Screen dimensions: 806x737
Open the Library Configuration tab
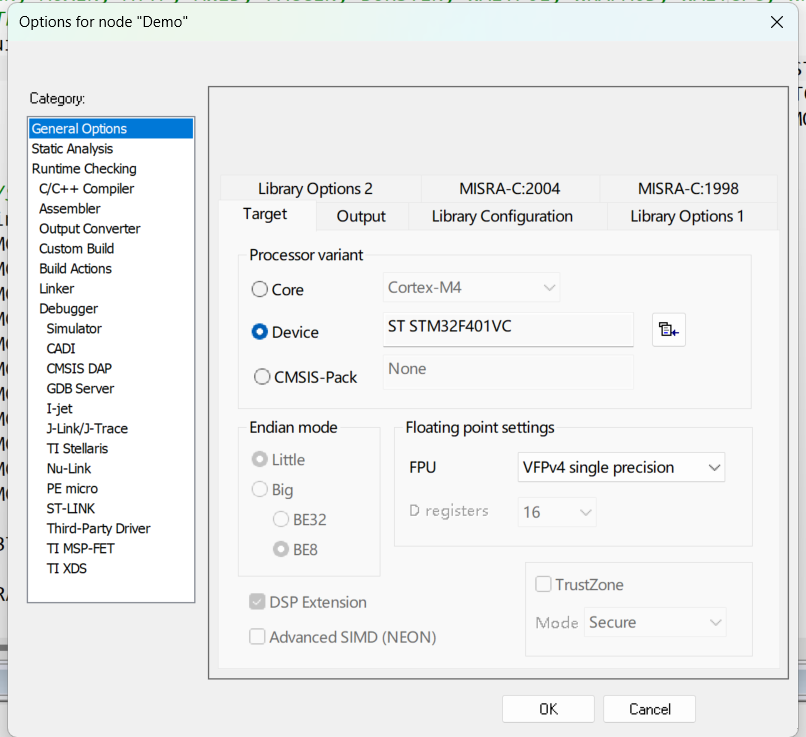coord(502,216)
